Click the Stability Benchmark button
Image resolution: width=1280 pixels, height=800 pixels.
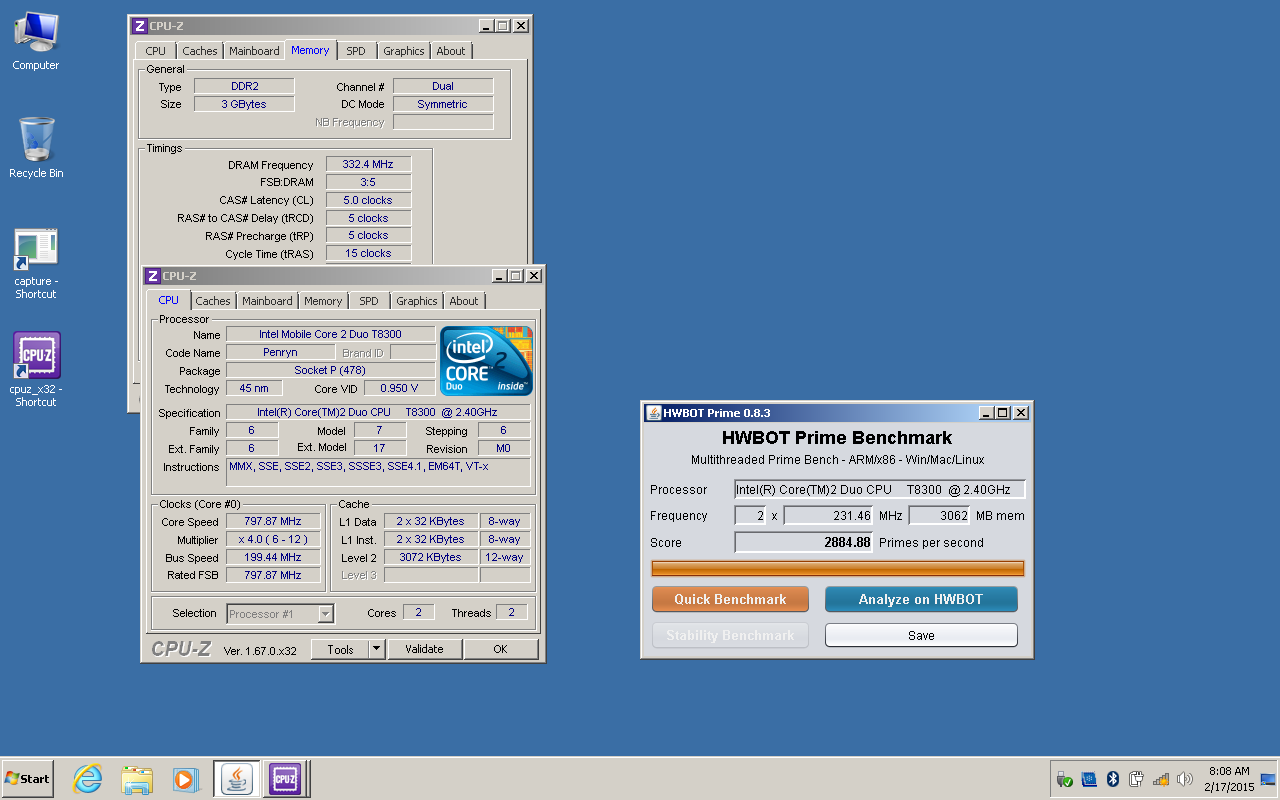pos(730,635)
